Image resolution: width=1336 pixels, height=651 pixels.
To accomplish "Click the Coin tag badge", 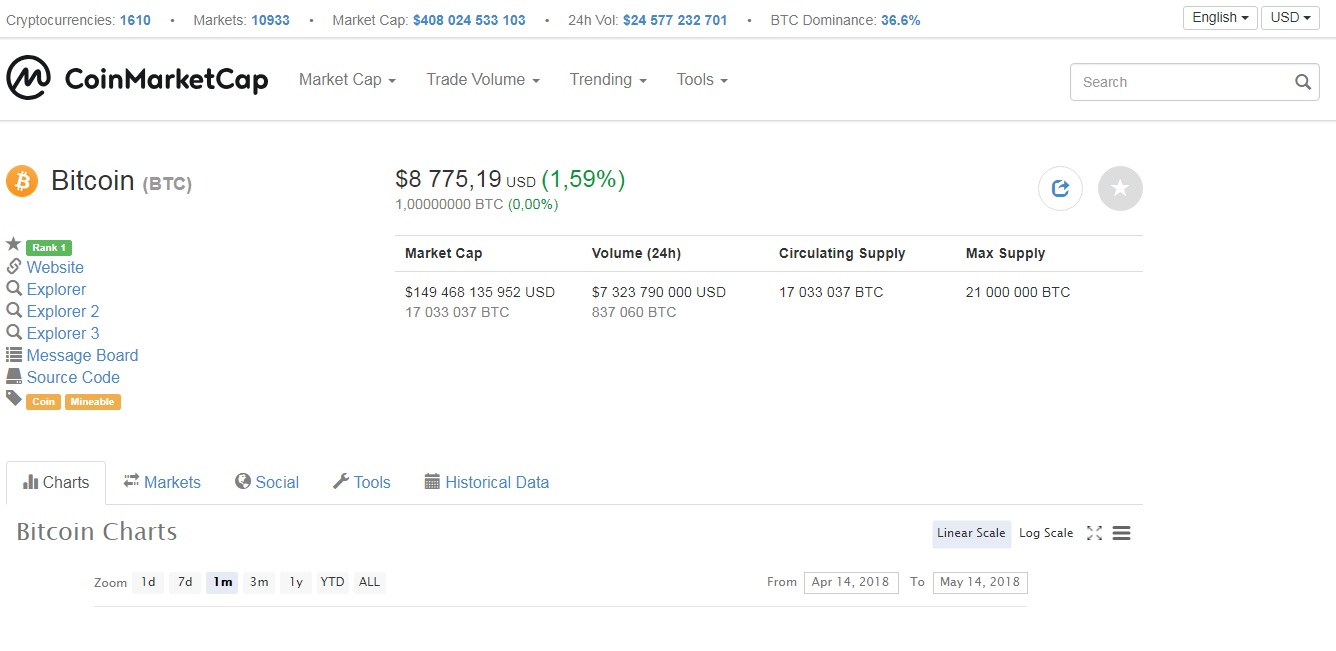I will [x=43, y=402].
